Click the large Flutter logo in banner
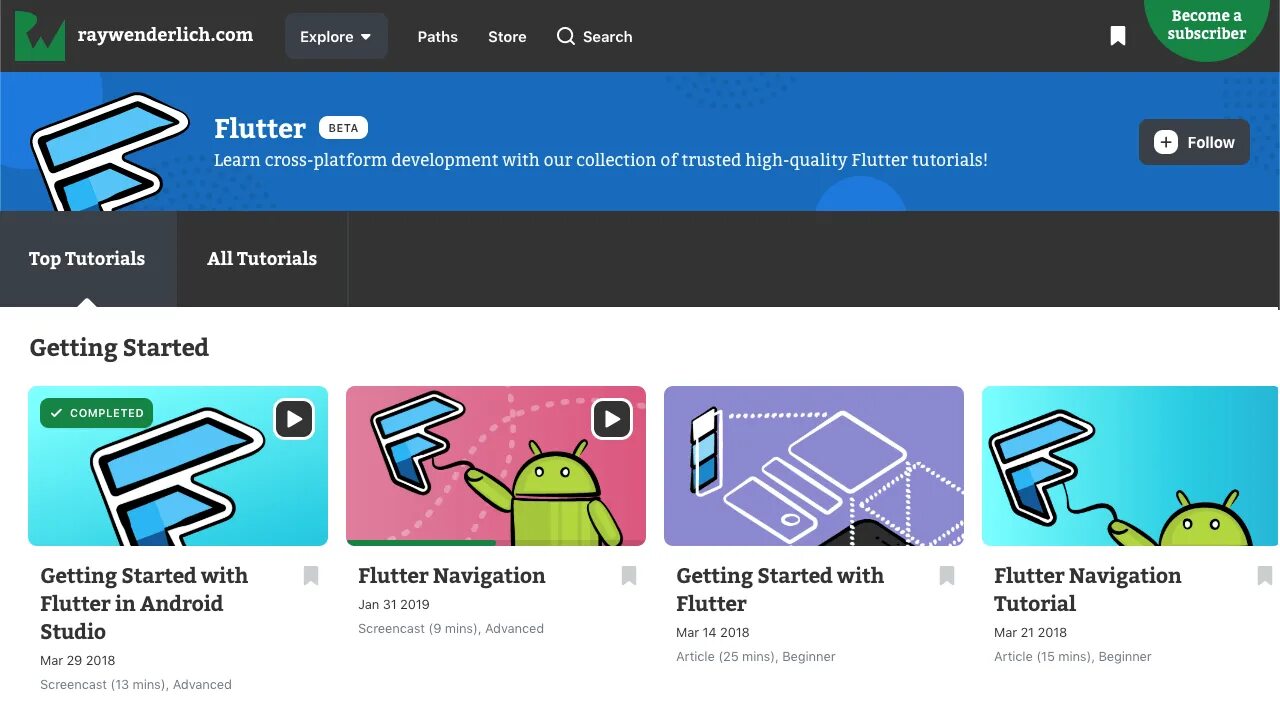 point(109,152)
